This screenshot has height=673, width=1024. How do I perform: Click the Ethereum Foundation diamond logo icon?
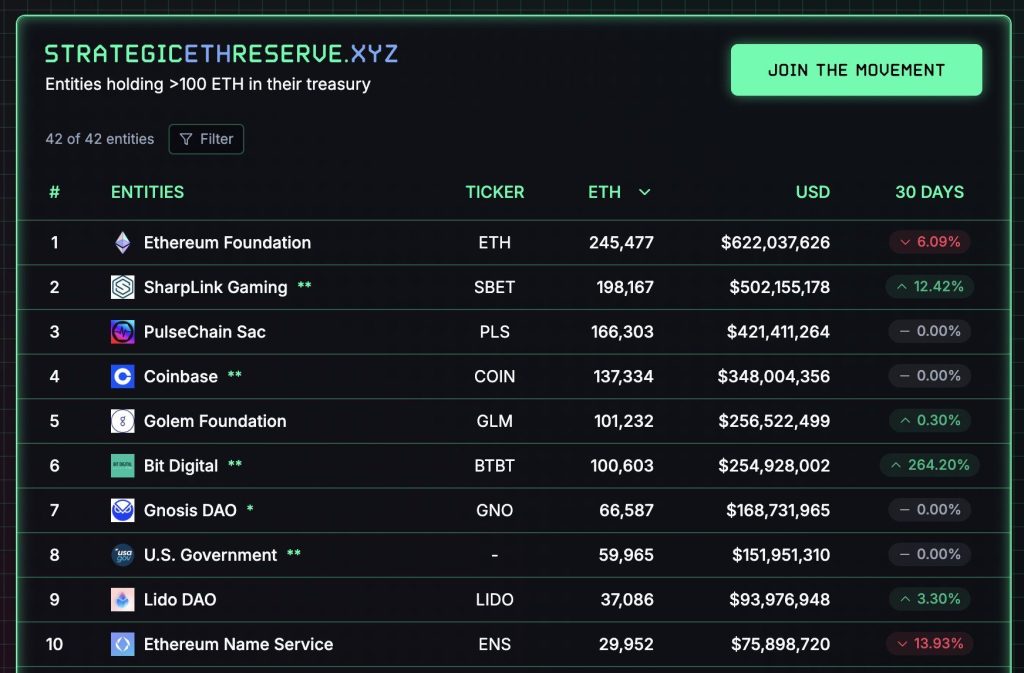click(122, 242)
